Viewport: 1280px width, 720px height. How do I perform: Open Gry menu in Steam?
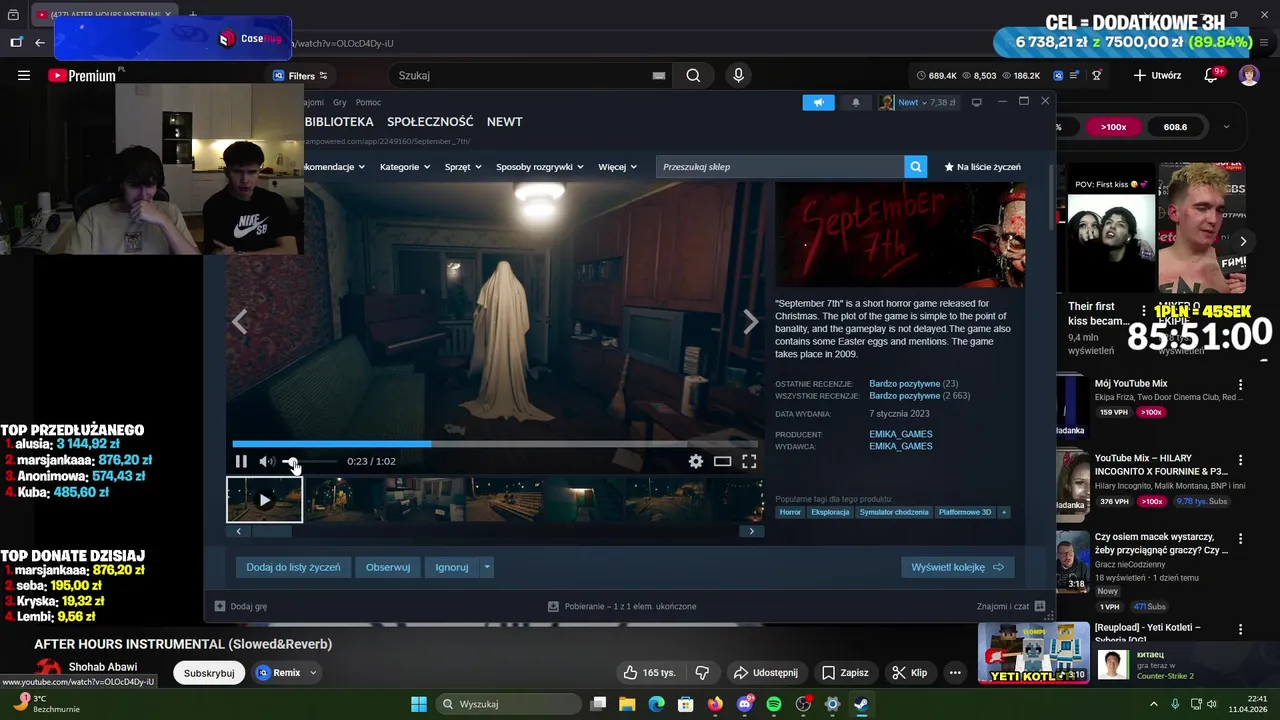[340, 102]
